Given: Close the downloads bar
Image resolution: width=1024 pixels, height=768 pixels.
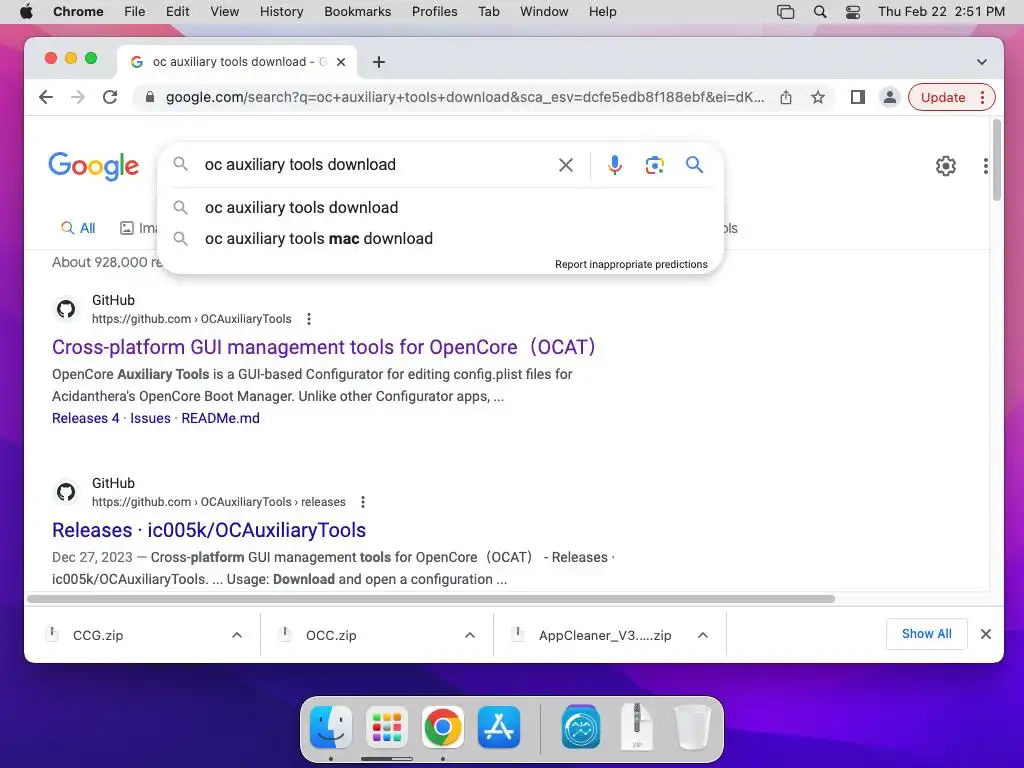Looking at the screenshot, I should [986, 634].
